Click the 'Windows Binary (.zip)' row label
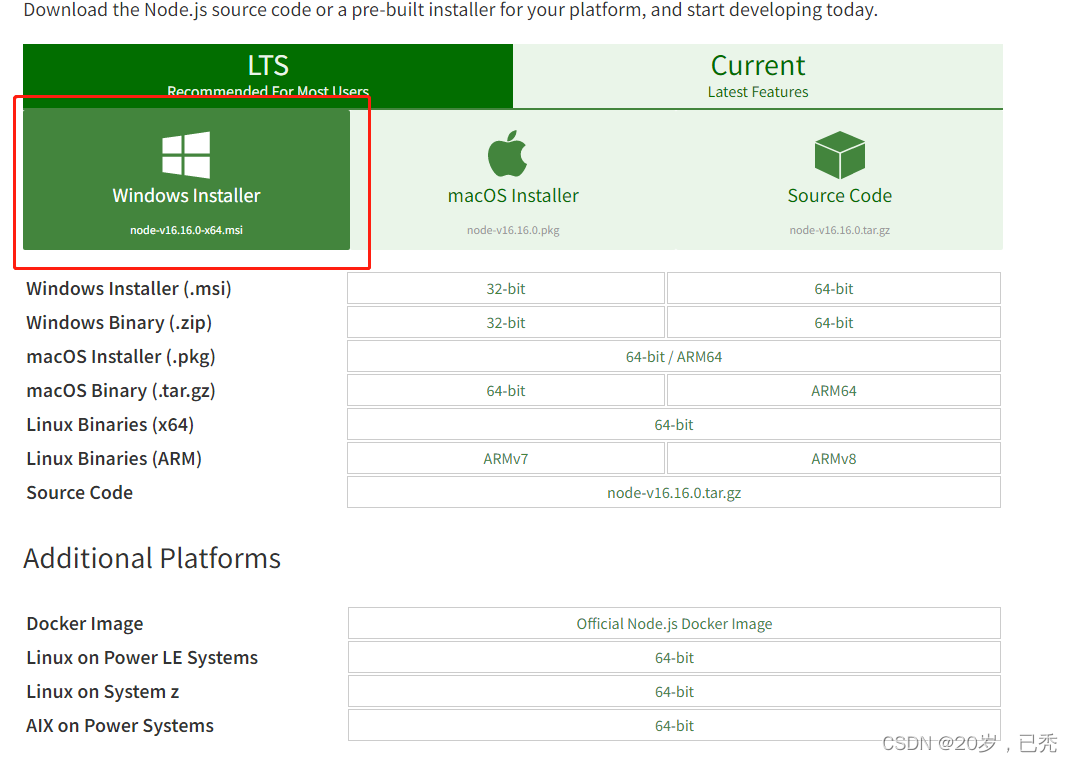Image resolution: width=1073 pixels, height=762 pixels. [x=119, y=323]
